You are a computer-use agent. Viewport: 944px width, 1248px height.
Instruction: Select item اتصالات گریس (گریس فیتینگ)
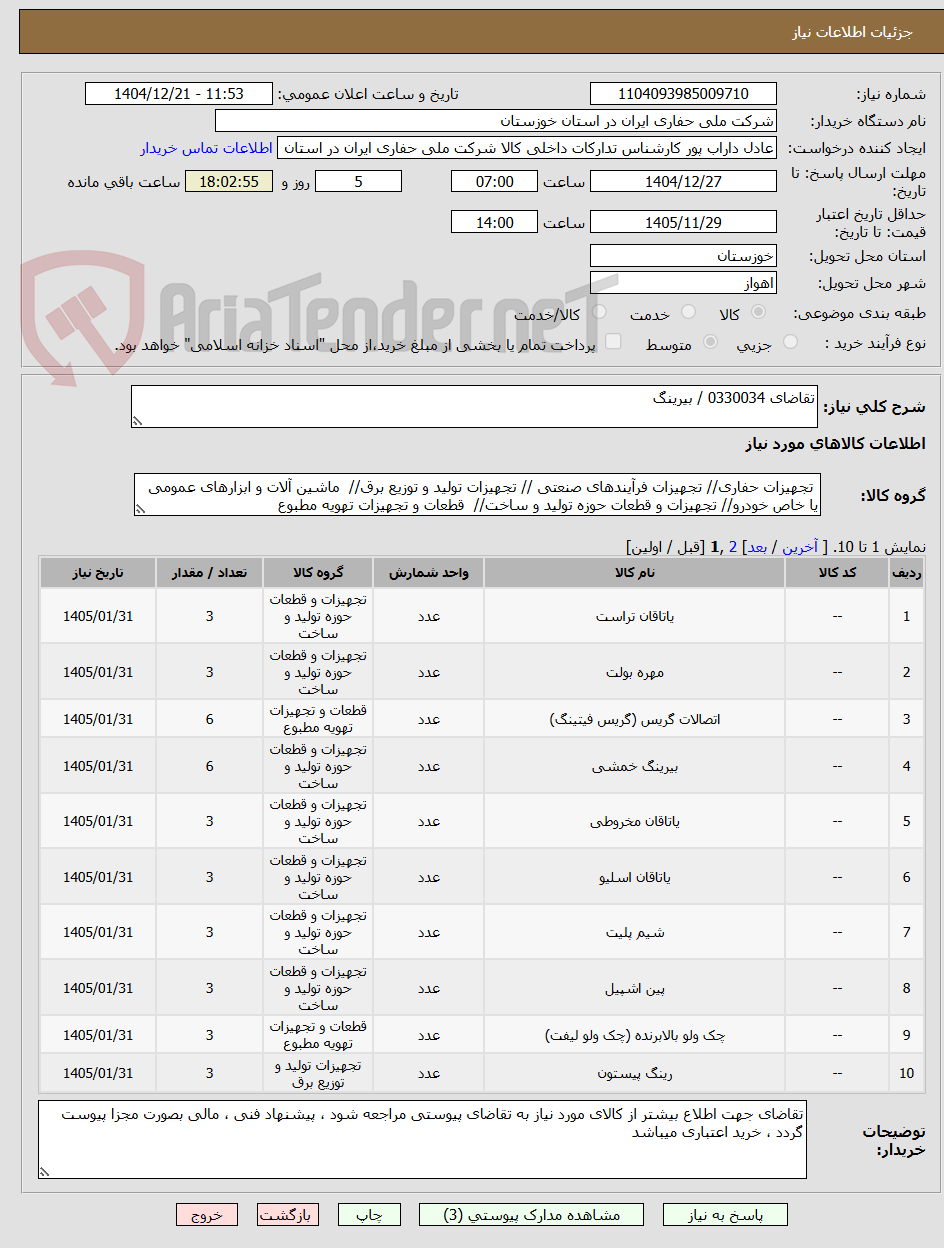pyautogui.click(x=635, y=719)
